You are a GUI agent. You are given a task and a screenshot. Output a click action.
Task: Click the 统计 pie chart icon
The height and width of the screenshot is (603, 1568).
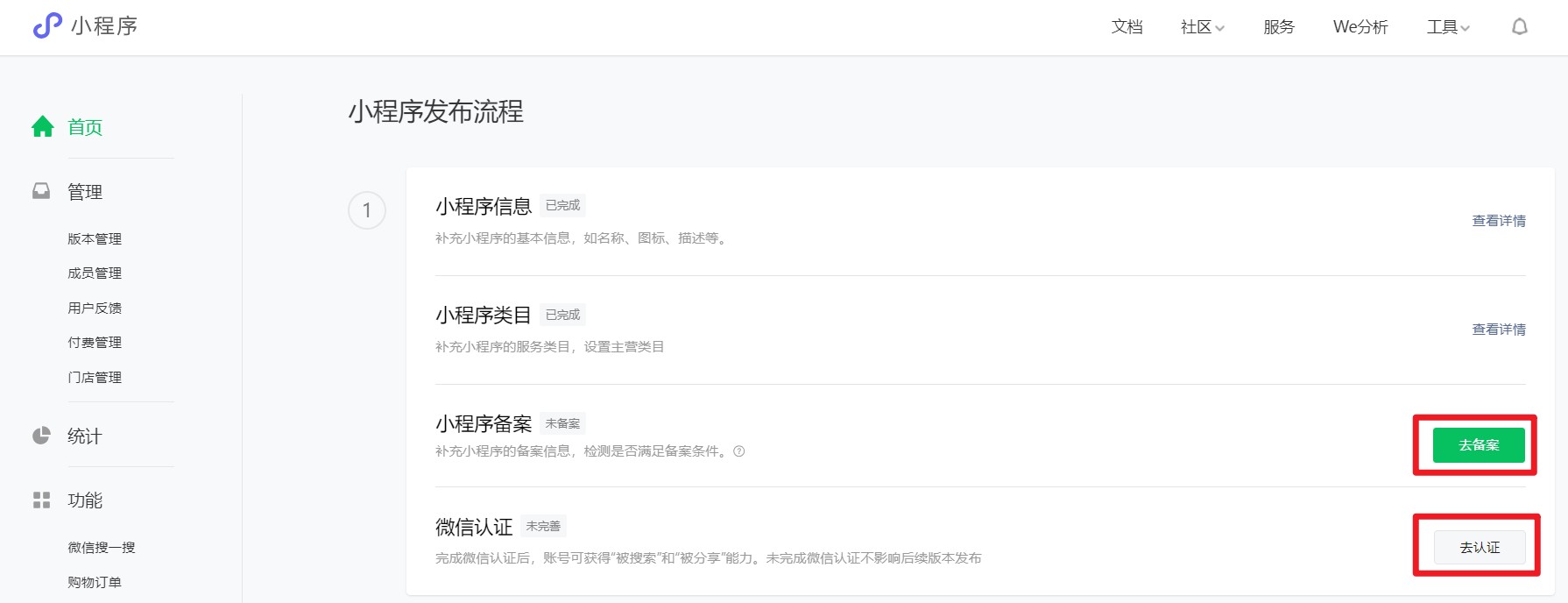click(x=41, y=436)
